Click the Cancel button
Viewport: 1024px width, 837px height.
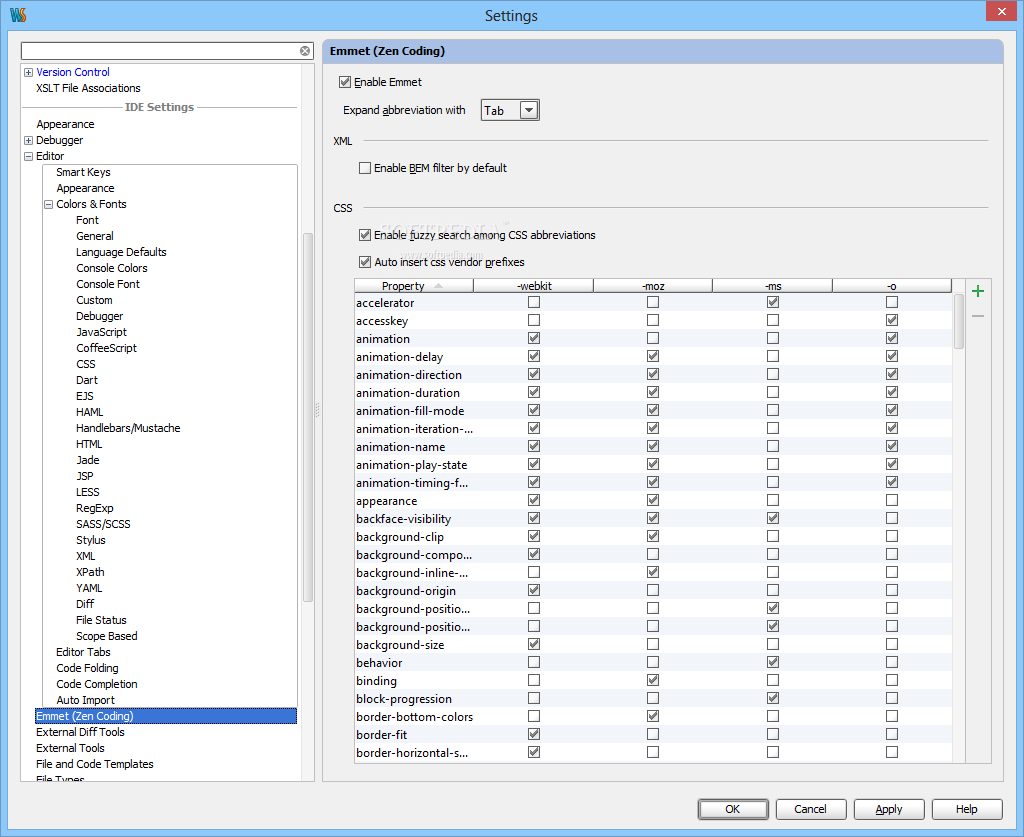click(x=810, y=809)
